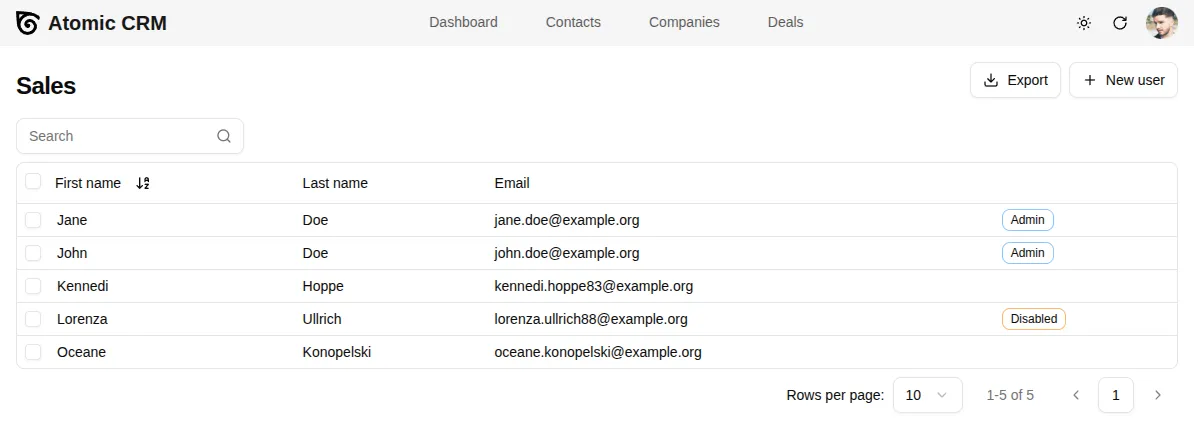Screen dimensions: 1194x428
Task: Navigate to Companies in top menu
Action: (x=684, y=22)
